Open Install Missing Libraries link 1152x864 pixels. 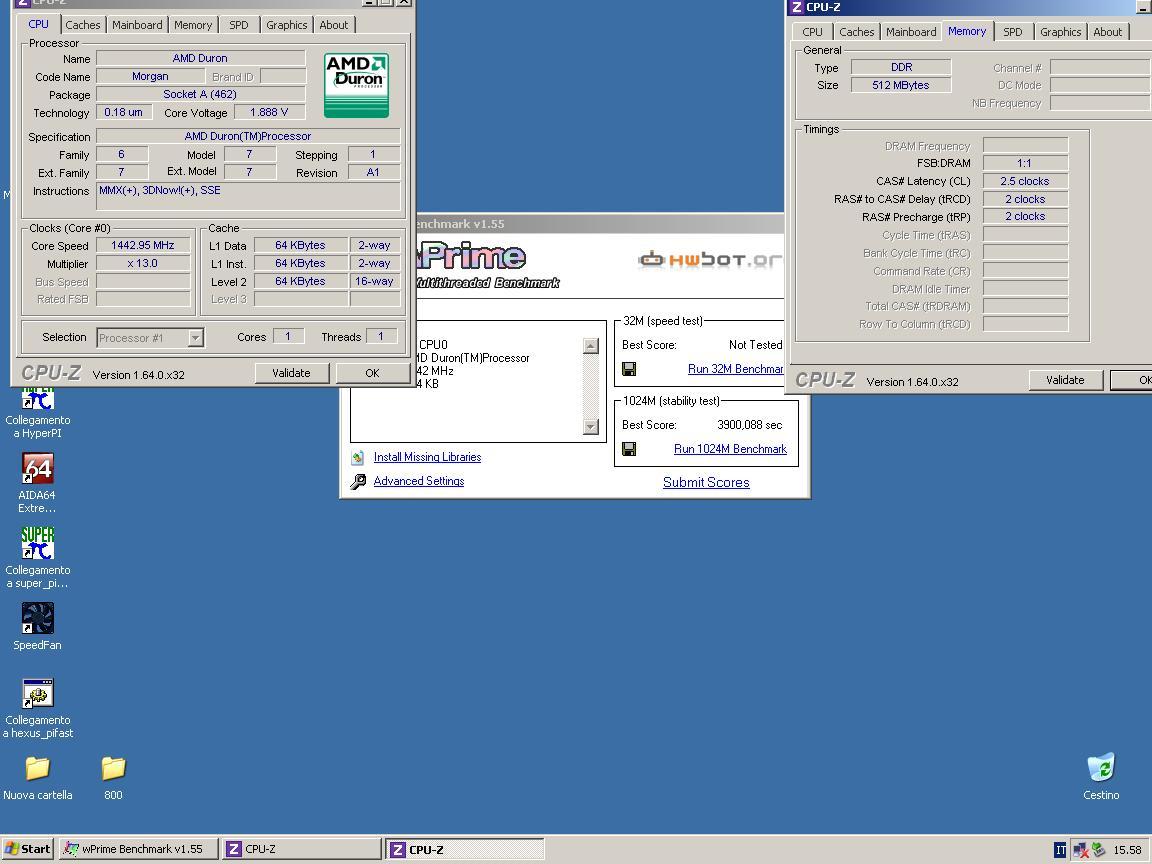pyautogui.click(x=428, y=457)
